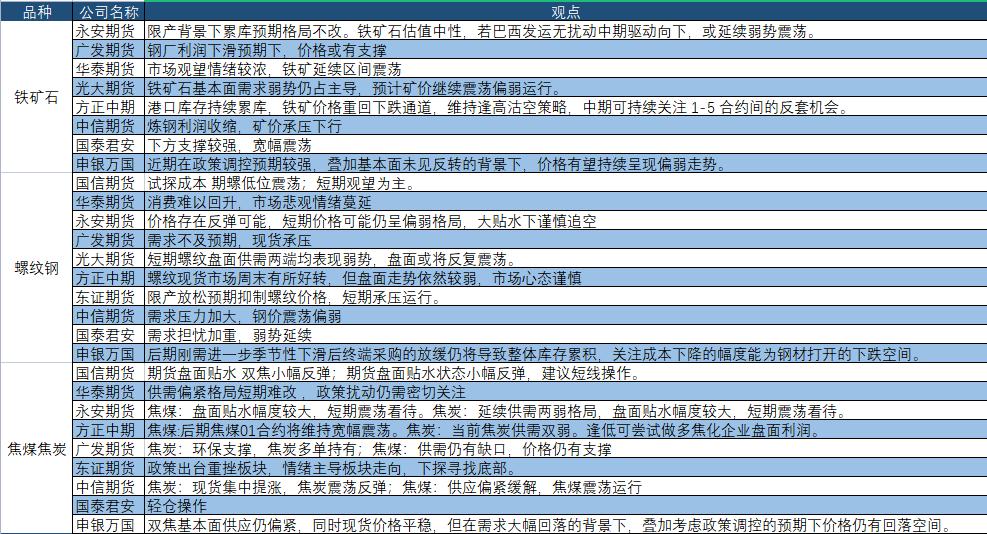Click 中信期货 beside 炼钢利润收缩

(x=109, y=126)
